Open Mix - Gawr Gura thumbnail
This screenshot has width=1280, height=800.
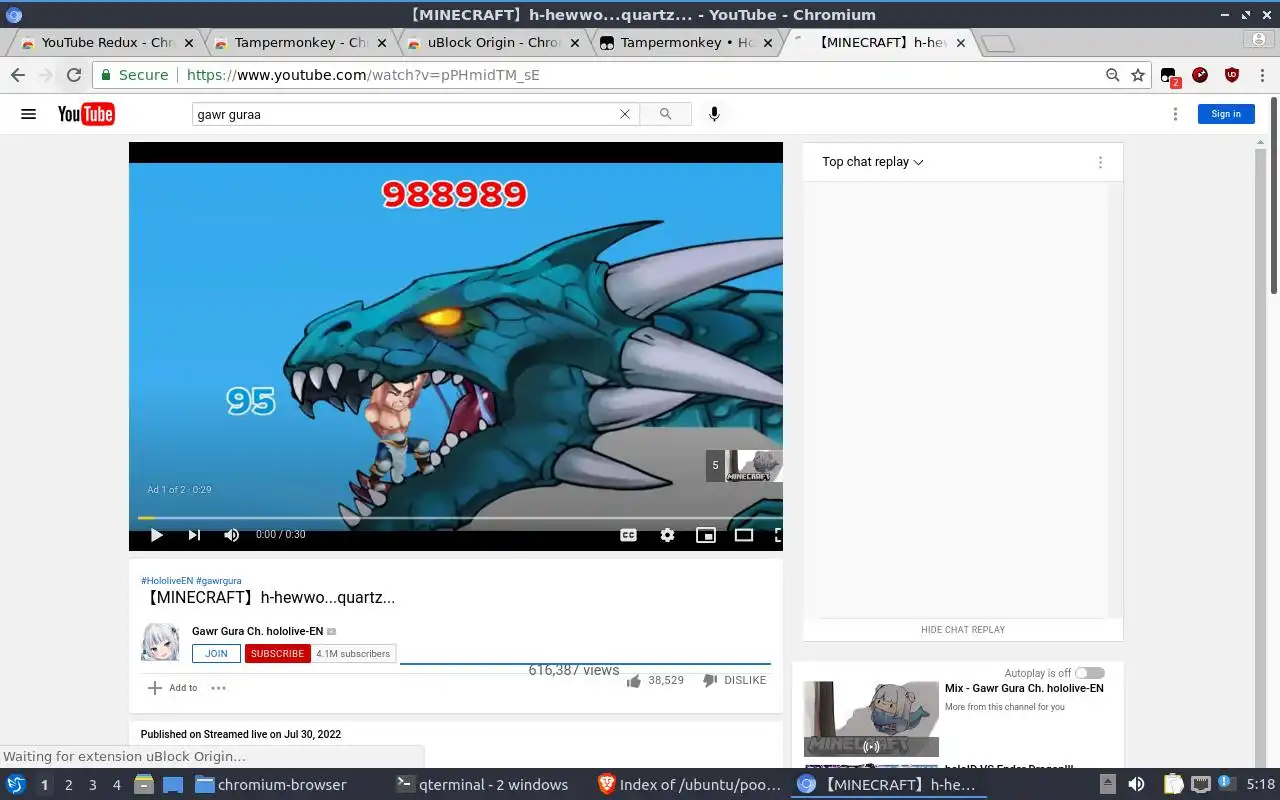pos(871,719)
